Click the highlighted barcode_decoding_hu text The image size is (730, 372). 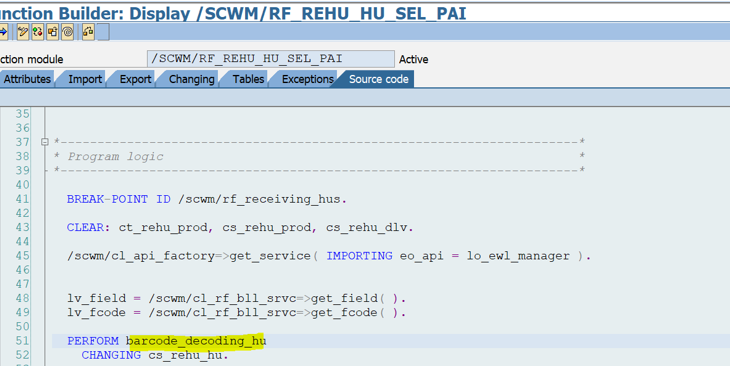coord(196,341)
